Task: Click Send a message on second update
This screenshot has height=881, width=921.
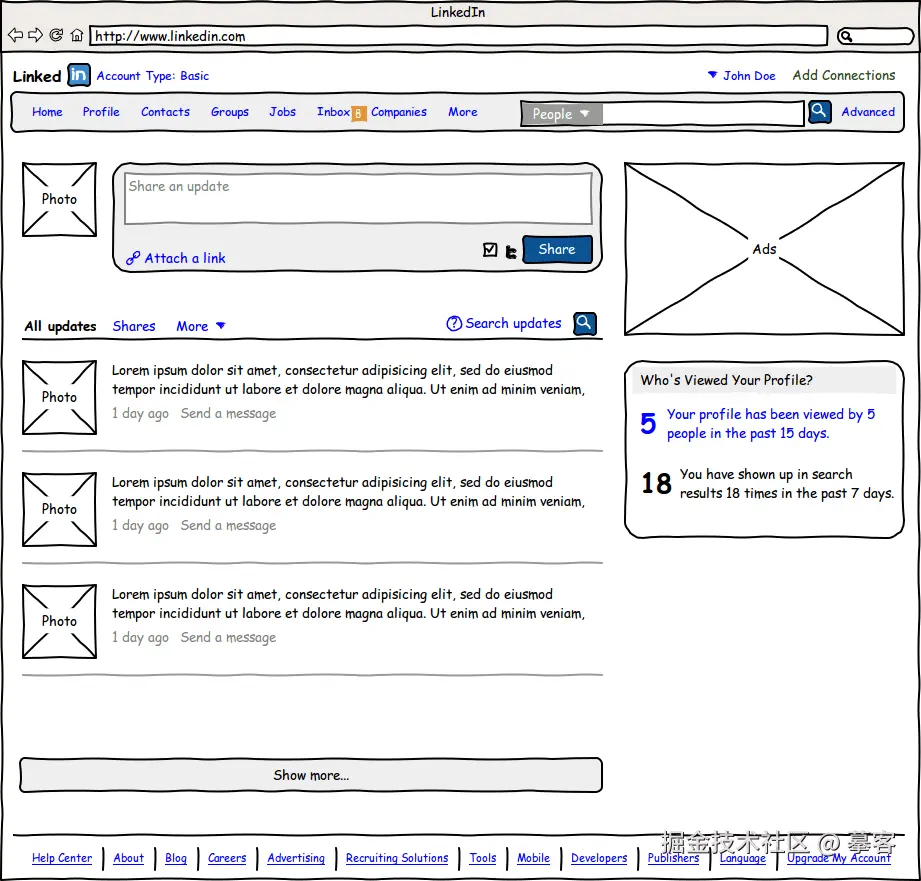Action: 228,526
